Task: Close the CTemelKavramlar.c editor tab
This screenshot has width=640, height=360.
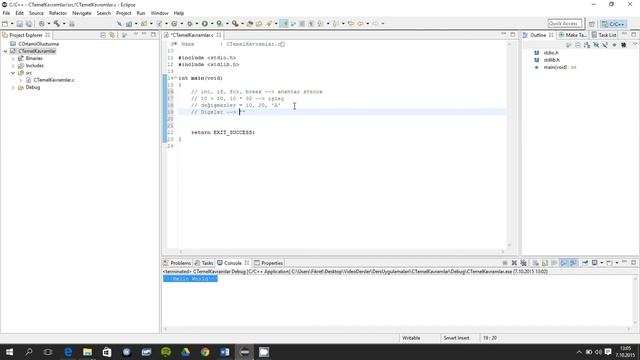Action: click(x=219, y=35)
